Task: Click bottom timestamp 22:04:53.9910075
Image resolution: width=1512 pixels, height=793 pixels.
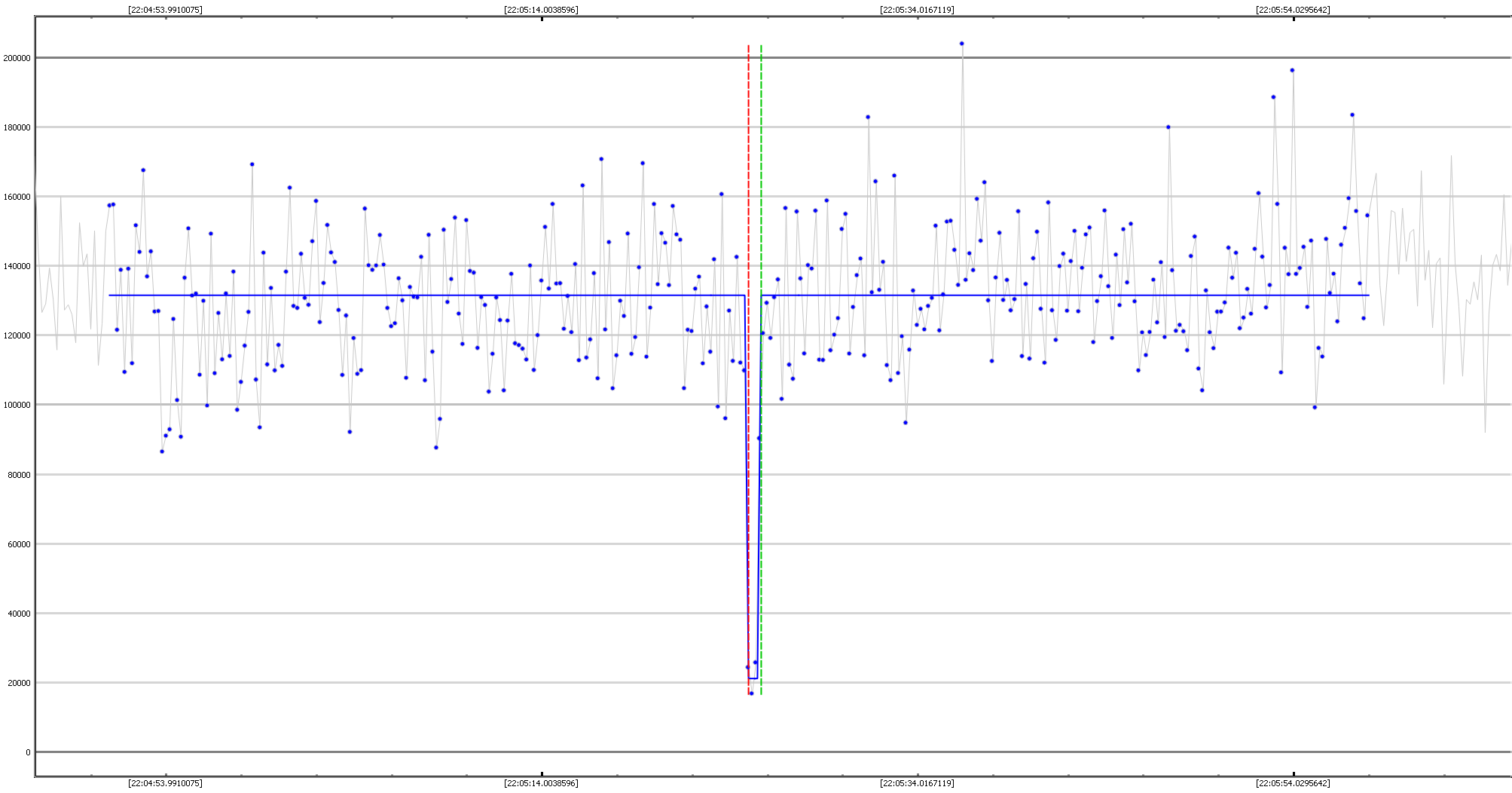Action: click(165, 783)
